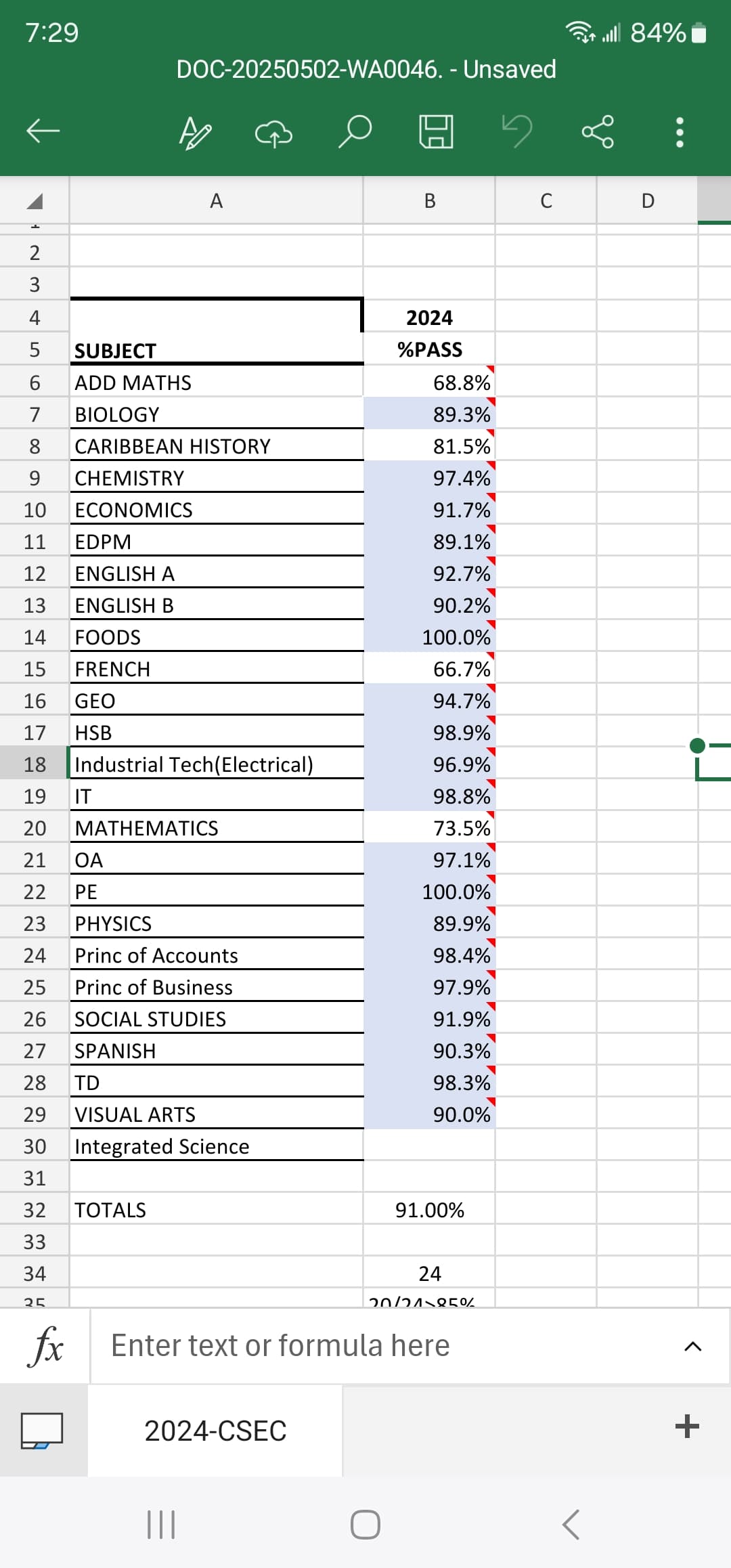Select the MATHEMATICS cell
731x1568 pixels.
pyautogui.click(x=217, y=828)
